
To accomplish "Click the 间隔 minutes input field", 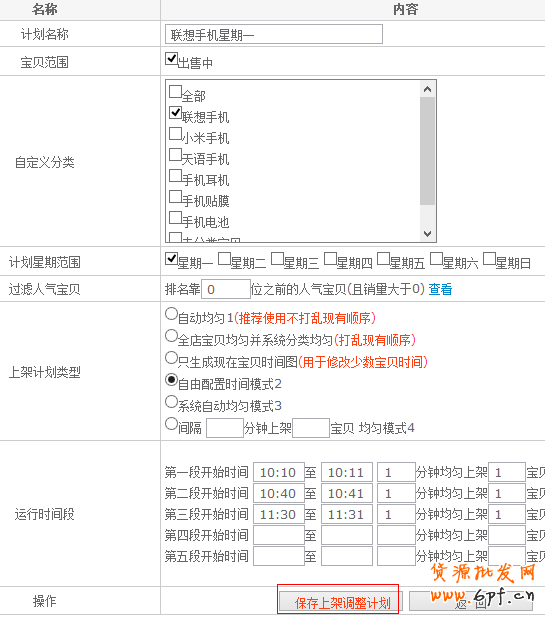I will [225, 428].
